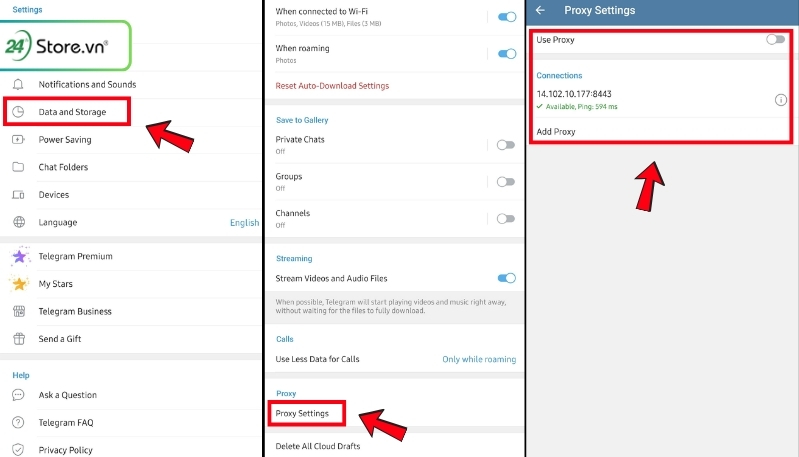Open My Stars entry

tap(131, 284)
